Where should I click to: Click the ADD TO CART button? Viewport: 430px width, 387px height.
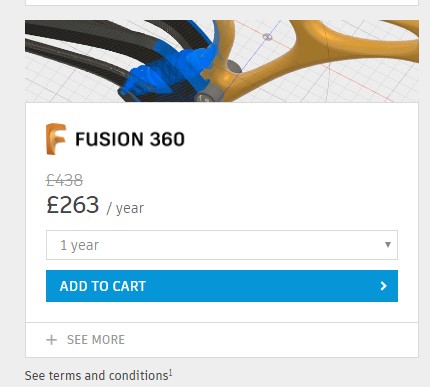[222, 286]
